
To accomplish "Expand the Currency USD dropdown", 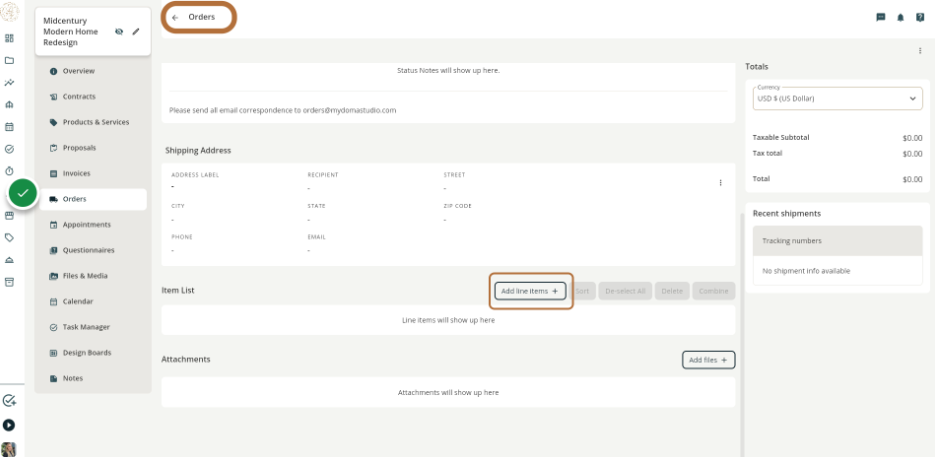I will click(x=837, y=98).
